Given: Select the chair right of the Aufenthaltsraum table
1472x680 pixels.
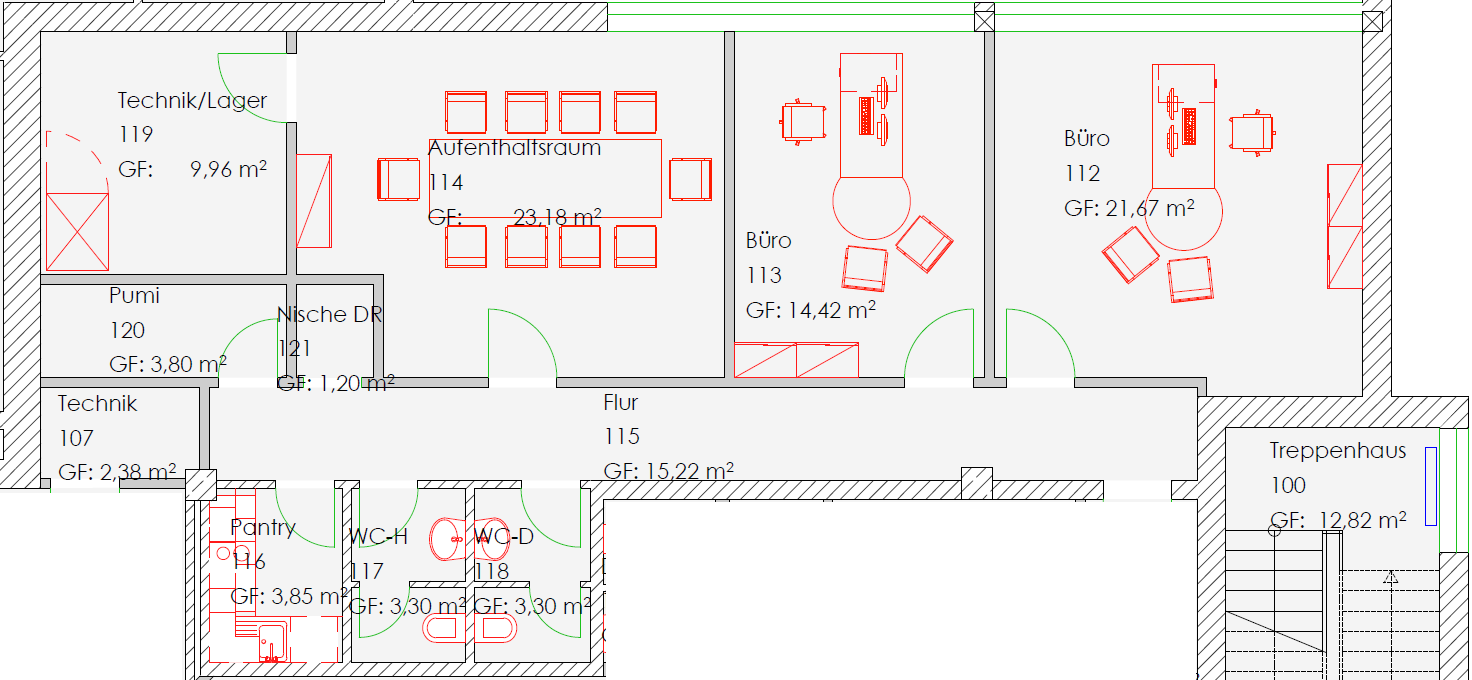Looking at the screenshot, I should tap(691, 179).
